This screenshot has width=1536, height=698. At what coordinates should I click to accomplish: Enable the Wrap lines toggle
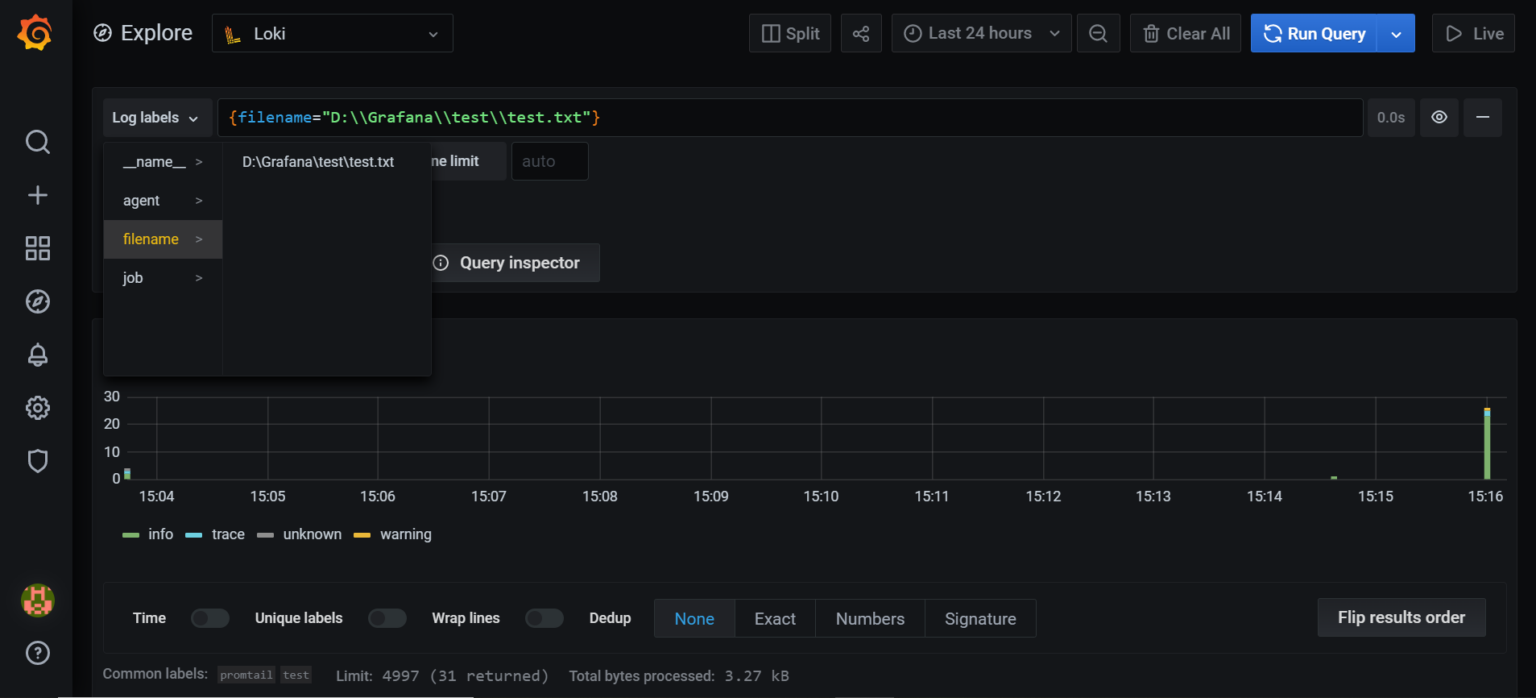[544, 618]
